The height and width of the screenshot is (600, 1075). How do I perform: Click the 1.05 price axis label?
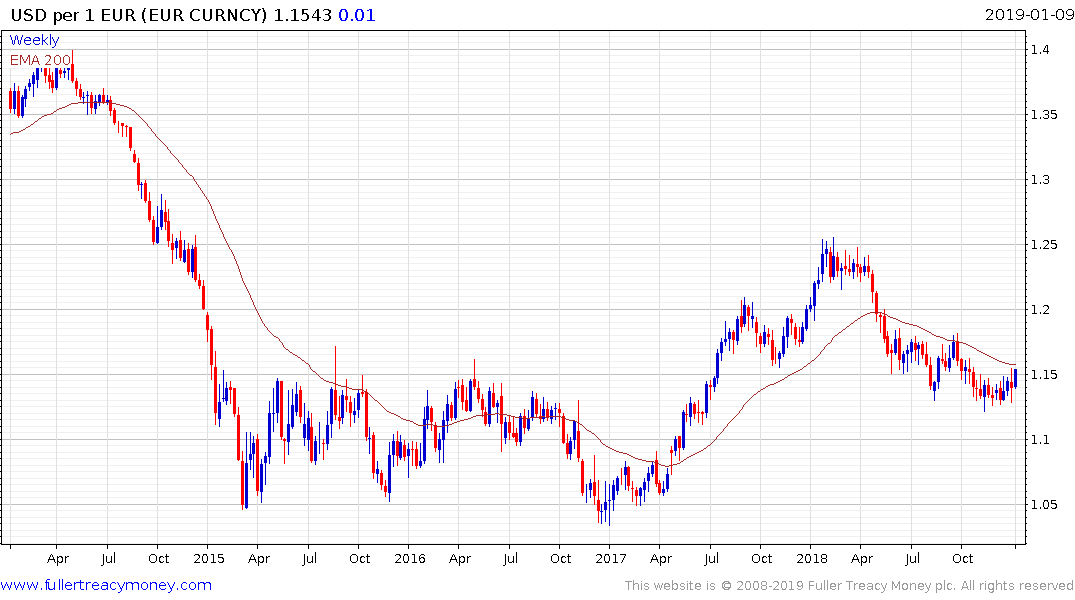pyautogui.click(x=1043, y=505)
